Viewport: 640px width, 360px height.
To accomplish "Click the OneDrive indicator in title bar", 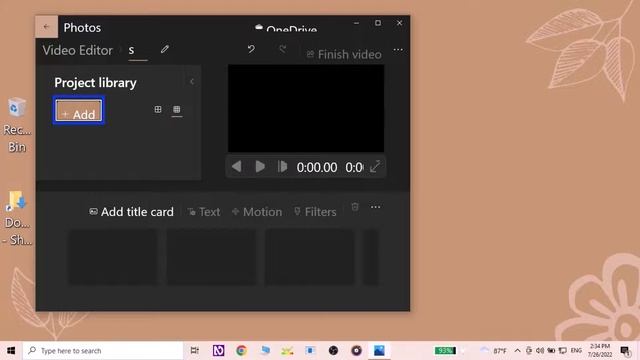I will click(x=286, y=28).
